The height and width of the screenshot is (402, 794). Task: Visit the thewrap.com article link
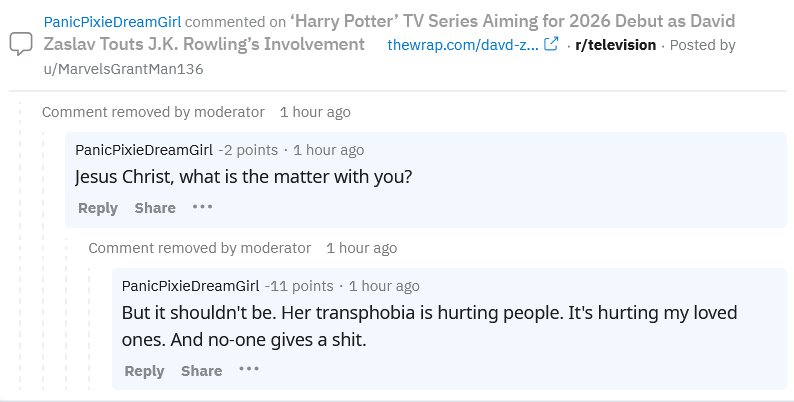(463, 45)
